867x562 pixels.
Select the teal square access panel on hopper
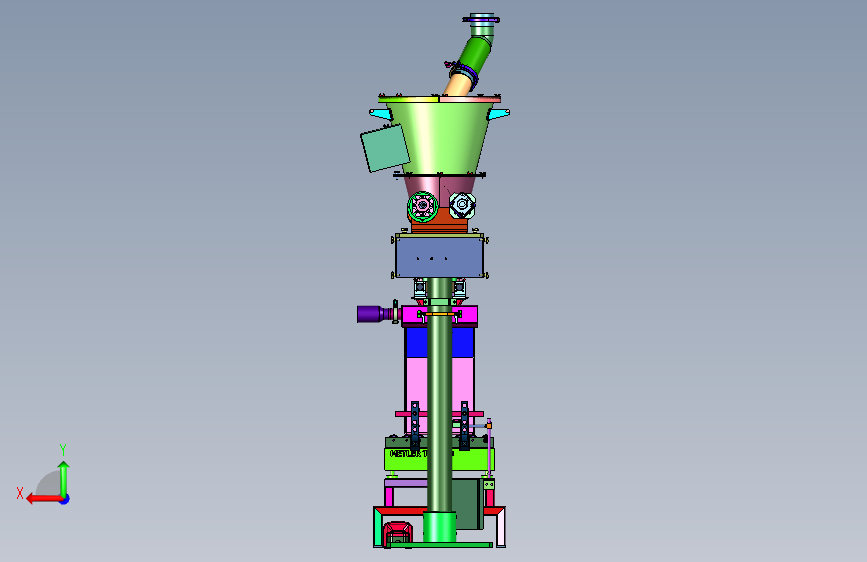coord(385,148)
